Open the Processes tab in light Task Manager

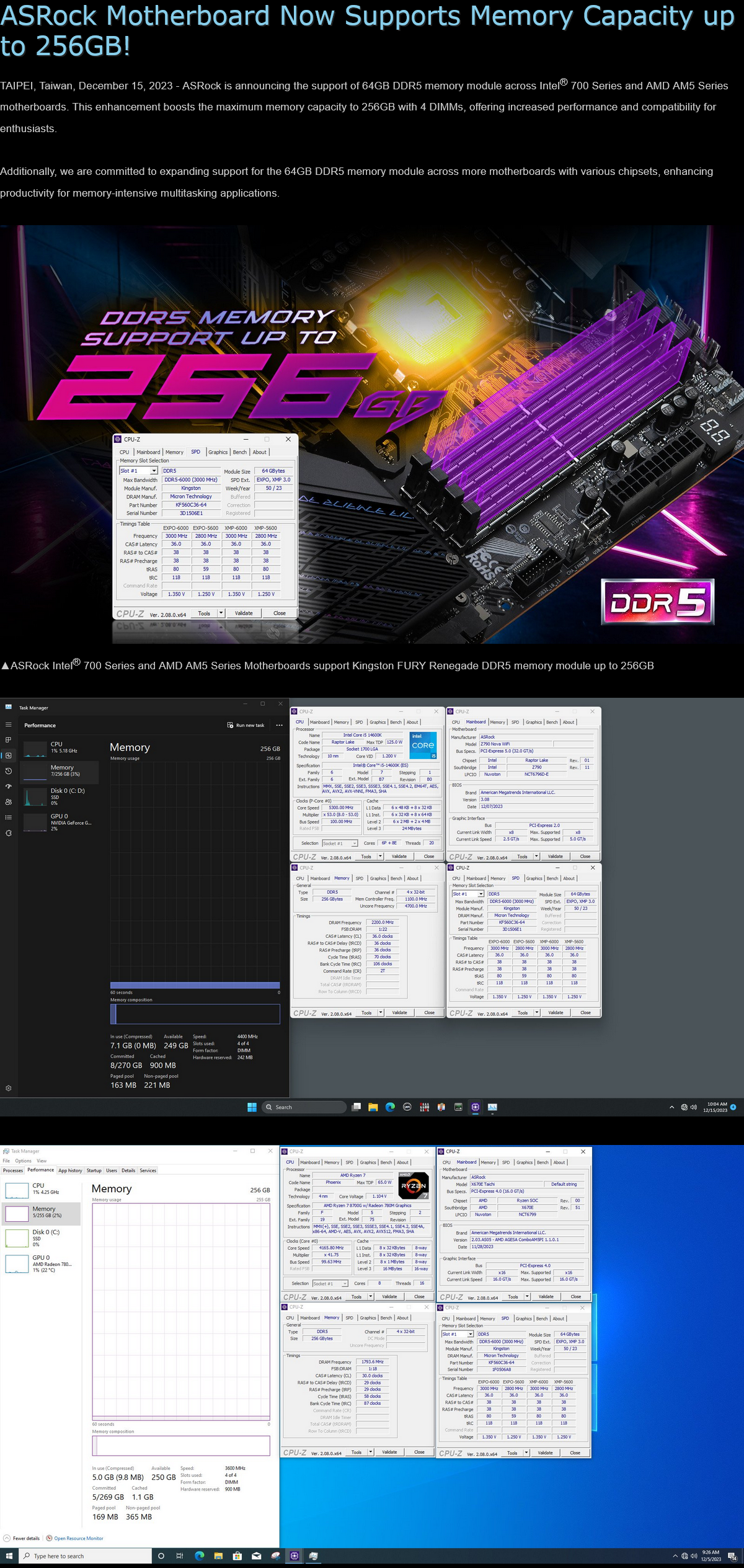click(x=13, y=1170)
